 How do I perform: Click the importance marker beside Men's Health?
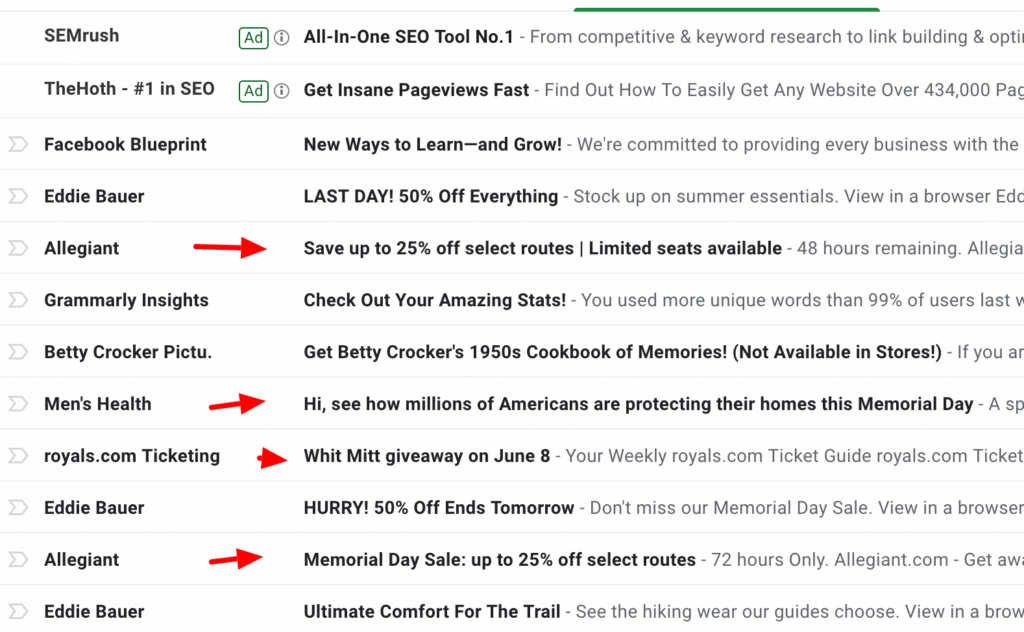16,403
